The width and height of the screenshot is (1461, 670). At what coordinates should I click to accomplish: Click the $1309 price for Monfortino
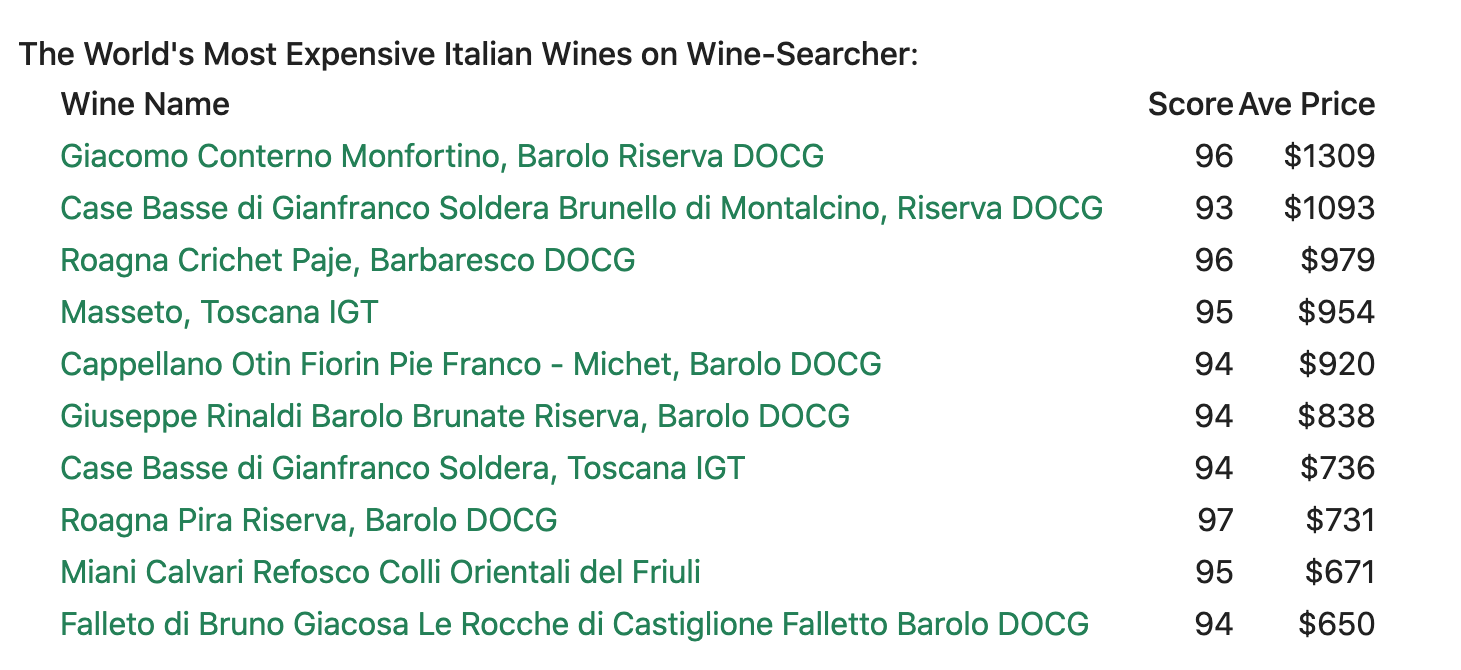tap(1329, 156)
